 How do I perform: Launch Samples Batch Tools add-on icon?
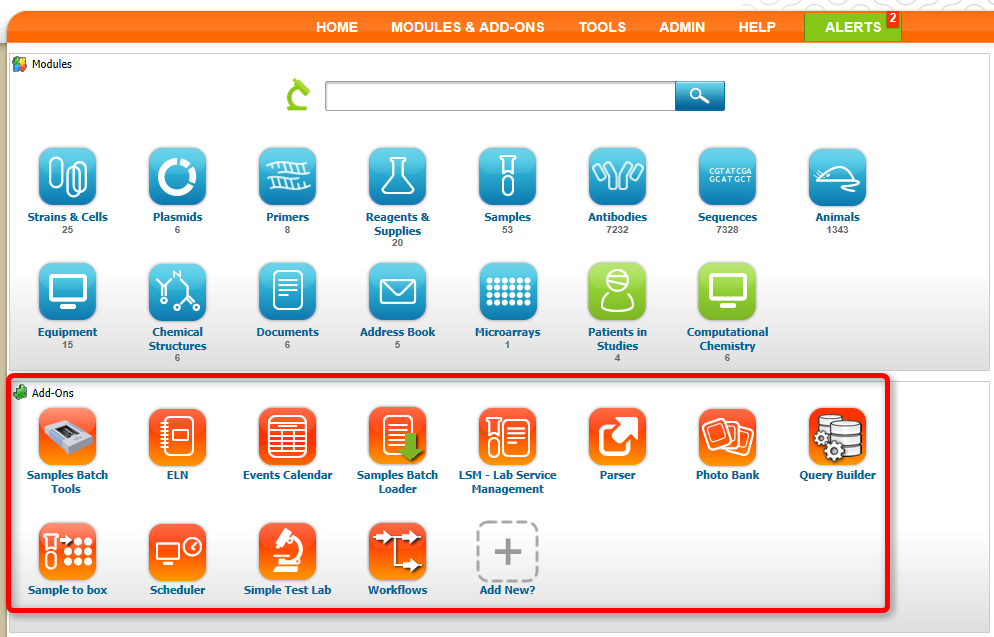(67, 436)
